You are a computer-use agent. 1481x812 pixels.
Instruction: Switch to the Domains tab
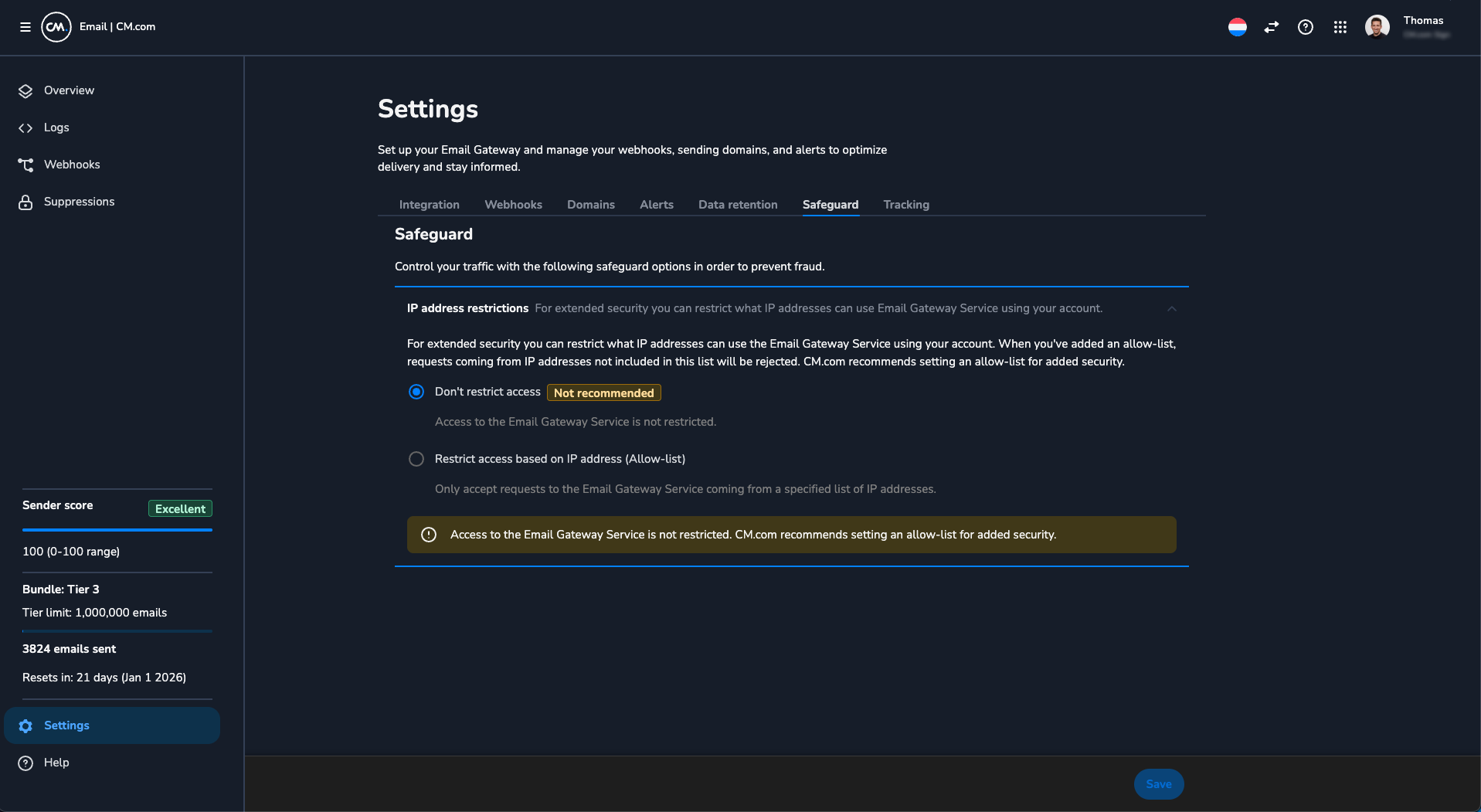coord(591,205)
